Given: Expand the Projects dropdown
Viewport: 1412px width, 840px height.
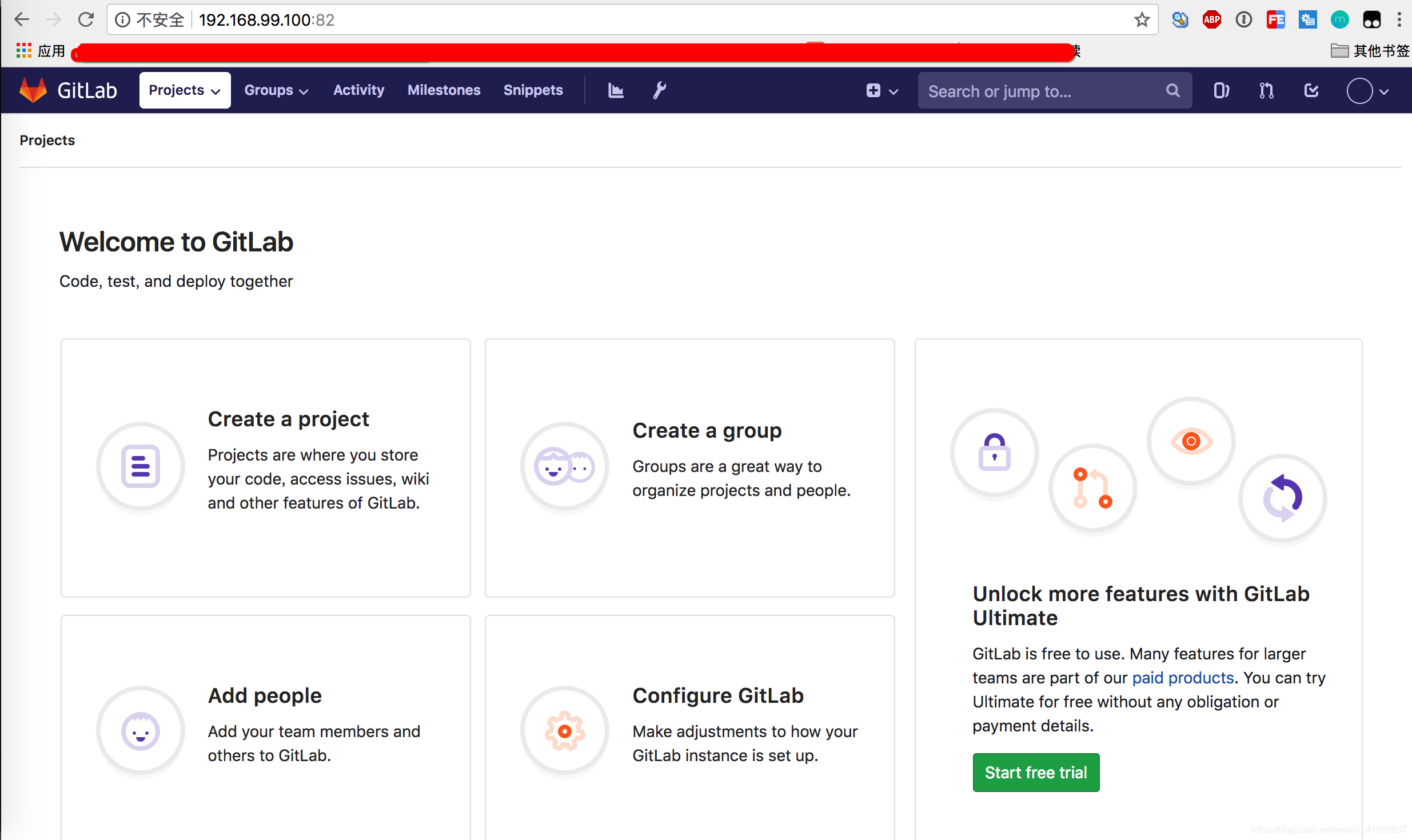Looking at the screenshot, I should (185, 90).
